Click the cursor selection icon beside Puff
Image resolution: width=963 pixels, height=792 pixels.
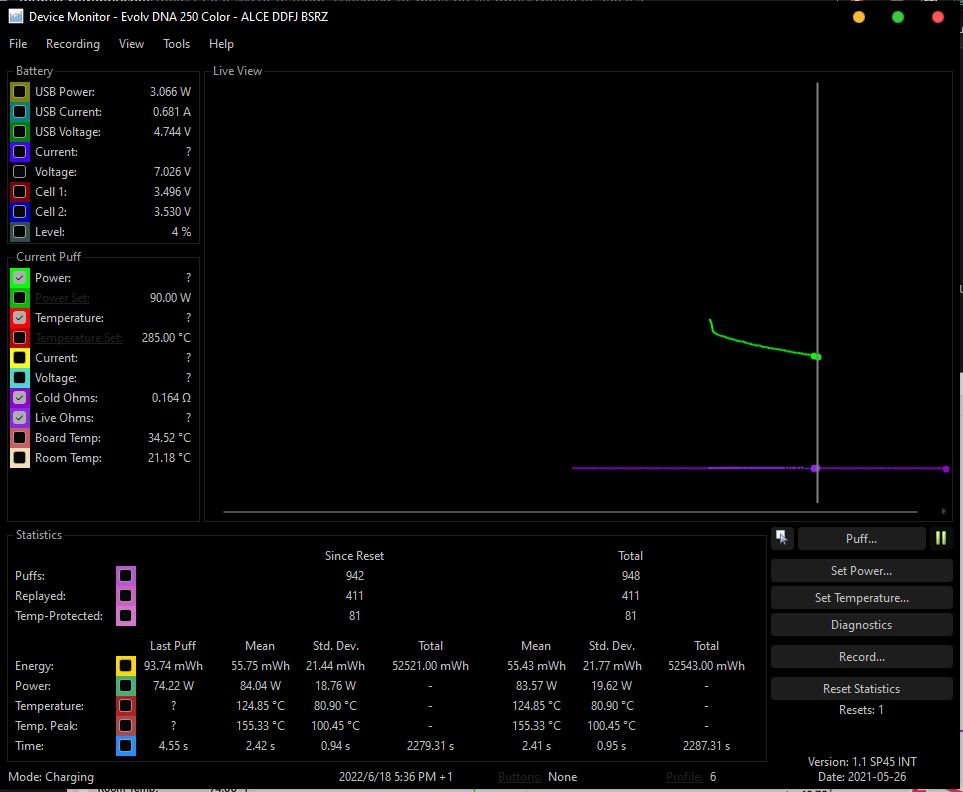(x=782, y=538)
